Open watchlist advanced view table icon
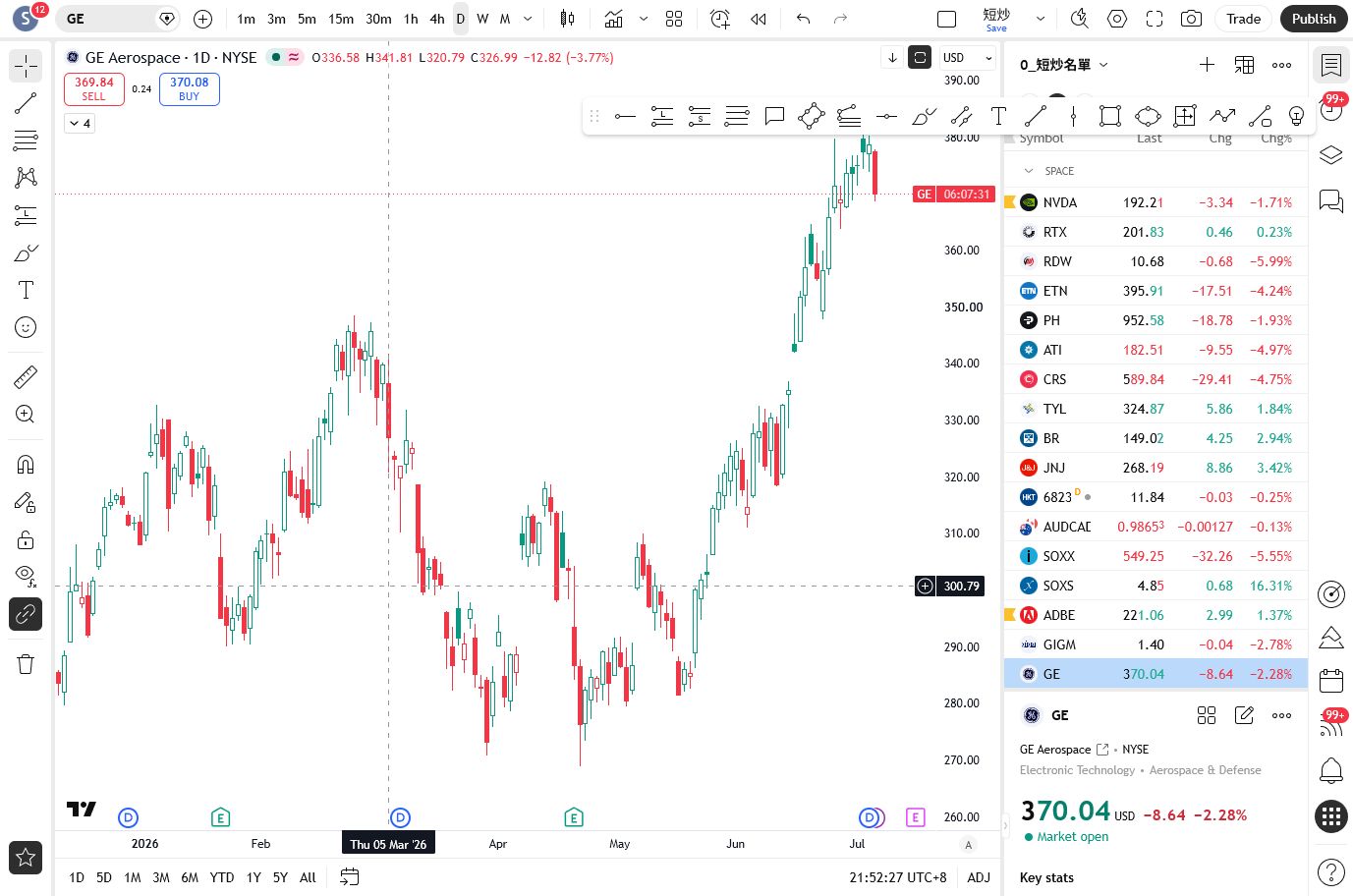 pyautogui.click(x=1244, y=65)
